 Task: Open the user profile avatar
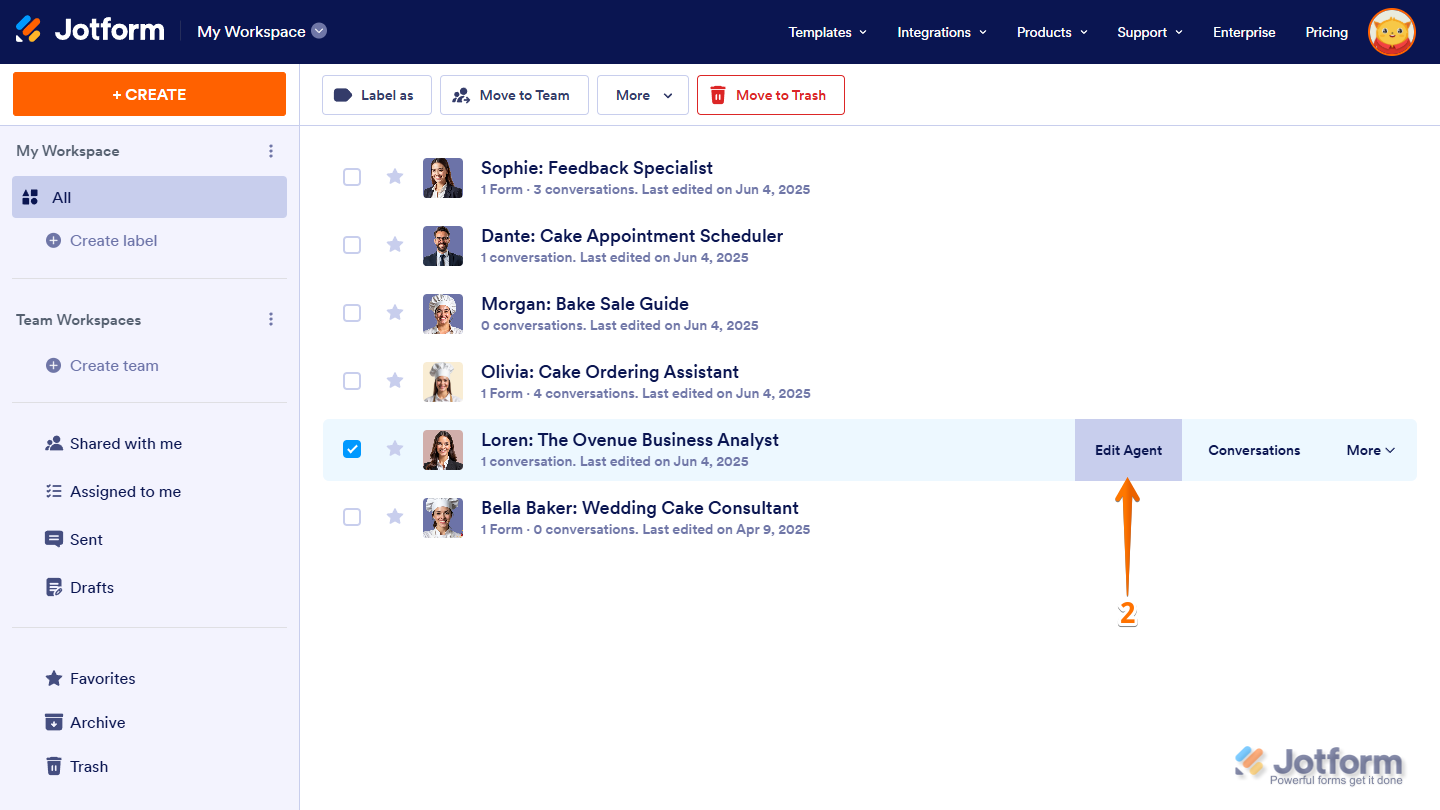(1391, 32)
